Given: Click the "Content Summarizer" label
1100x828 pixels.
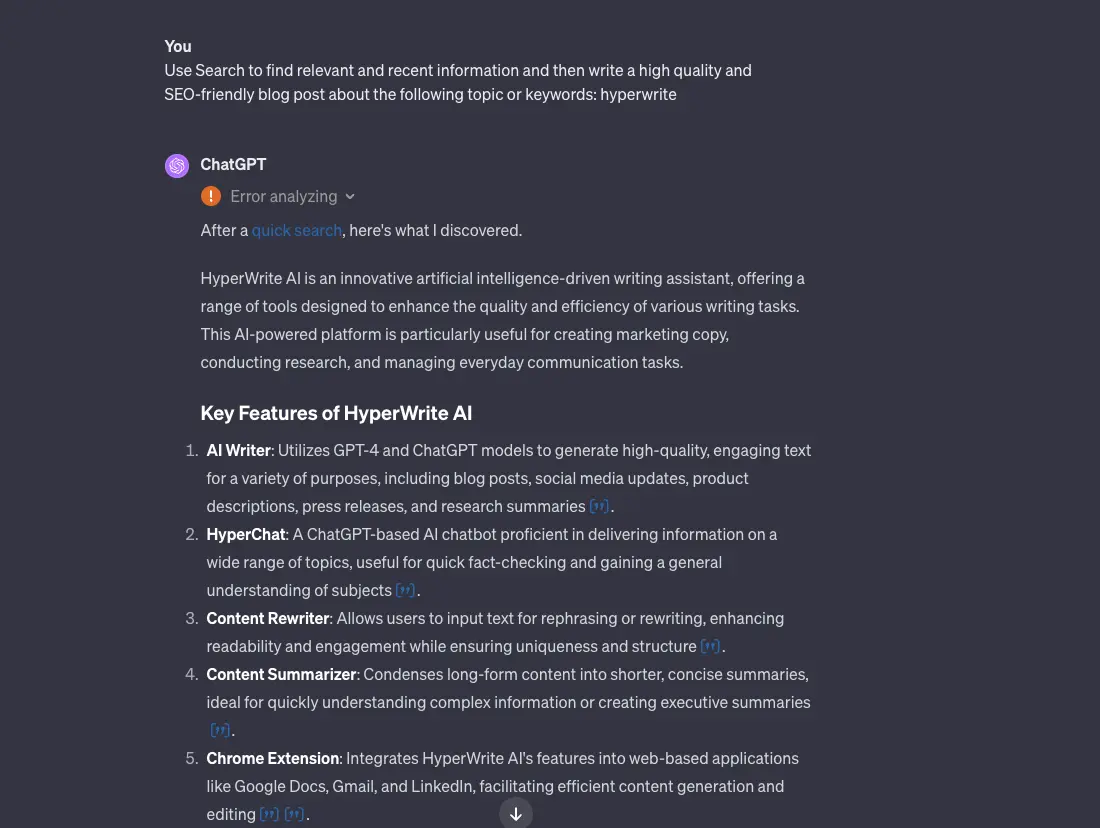Looking at the screenshot, I should [281, 674].
